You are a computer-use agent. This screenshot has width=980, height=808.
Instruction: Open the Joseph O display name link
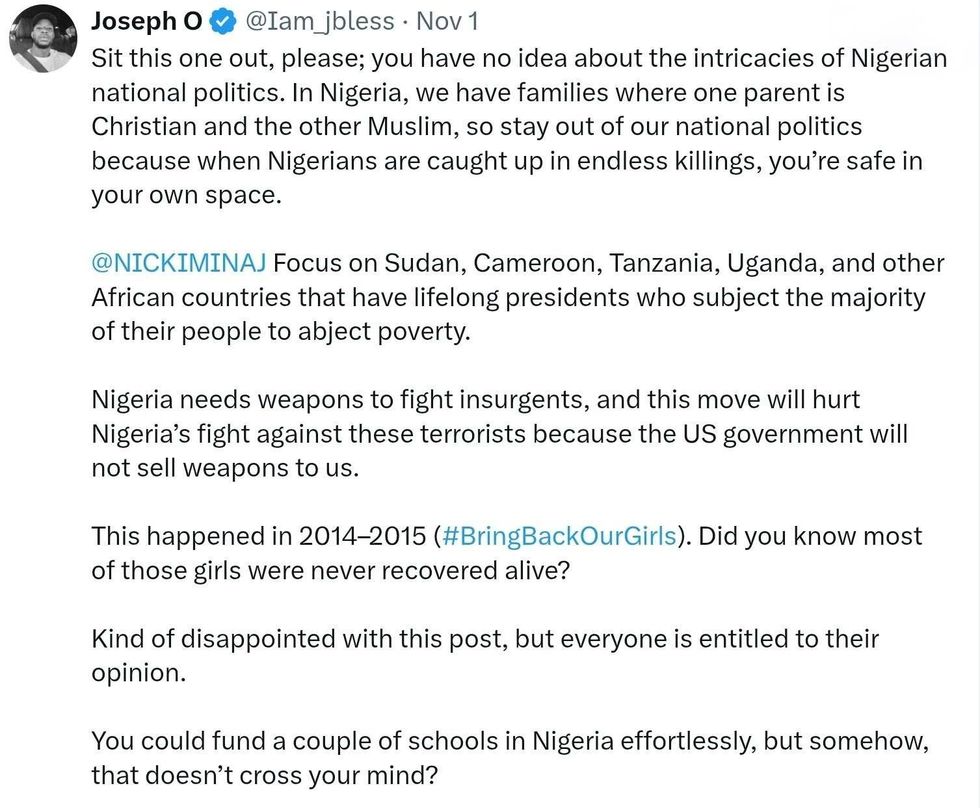146,21
